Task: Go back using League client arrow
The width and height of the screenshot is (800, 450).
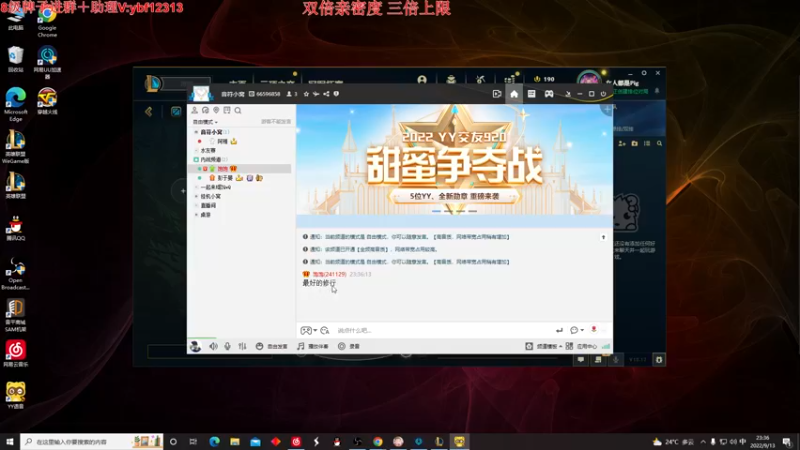Action: pyautogui.click(x=148, y=111)
